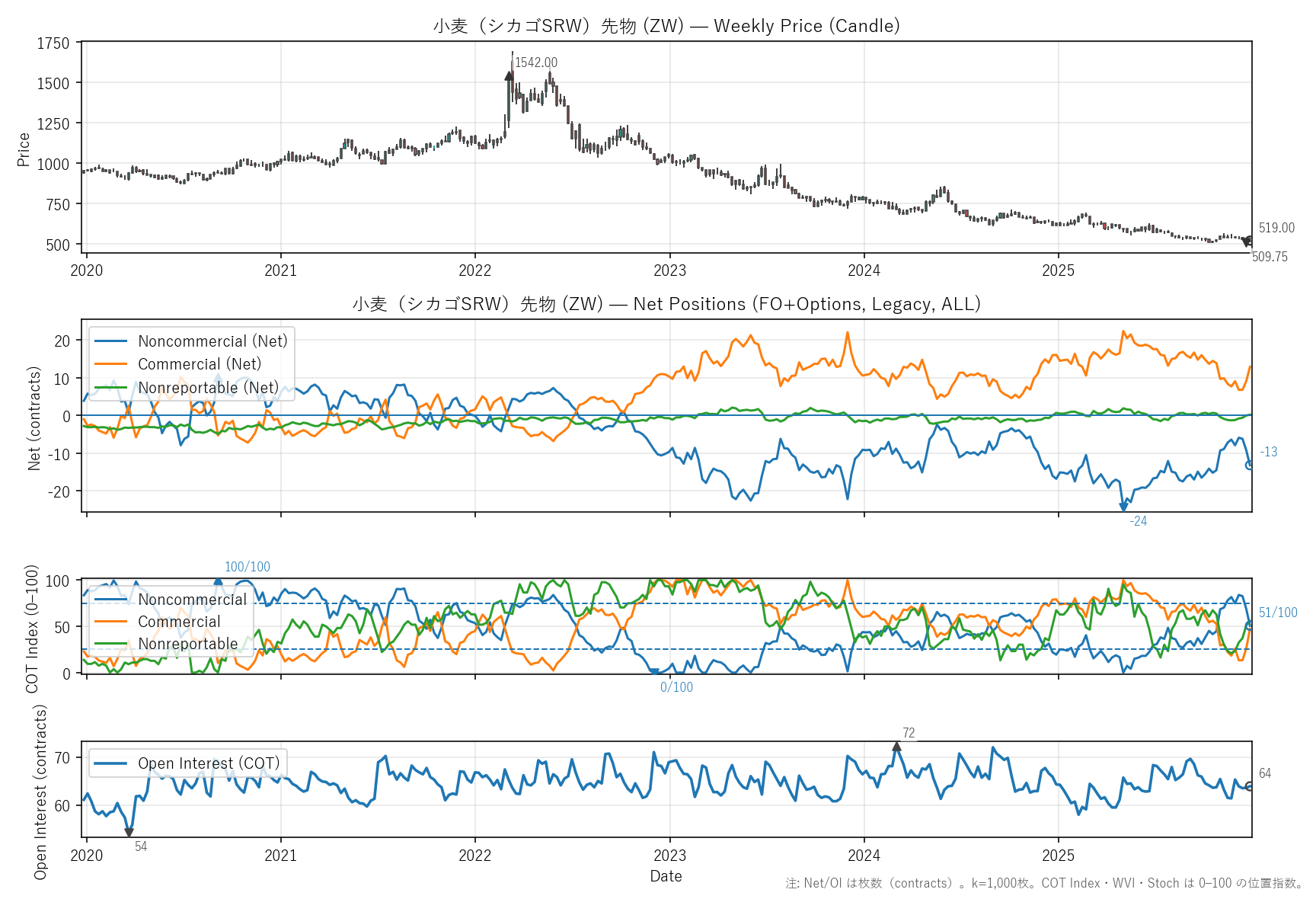Image resolution: width=1316 pixels, height=899 pixels.
Task: Click the 100/100 COT Index peak marker
Action: [x=219, y=581]
